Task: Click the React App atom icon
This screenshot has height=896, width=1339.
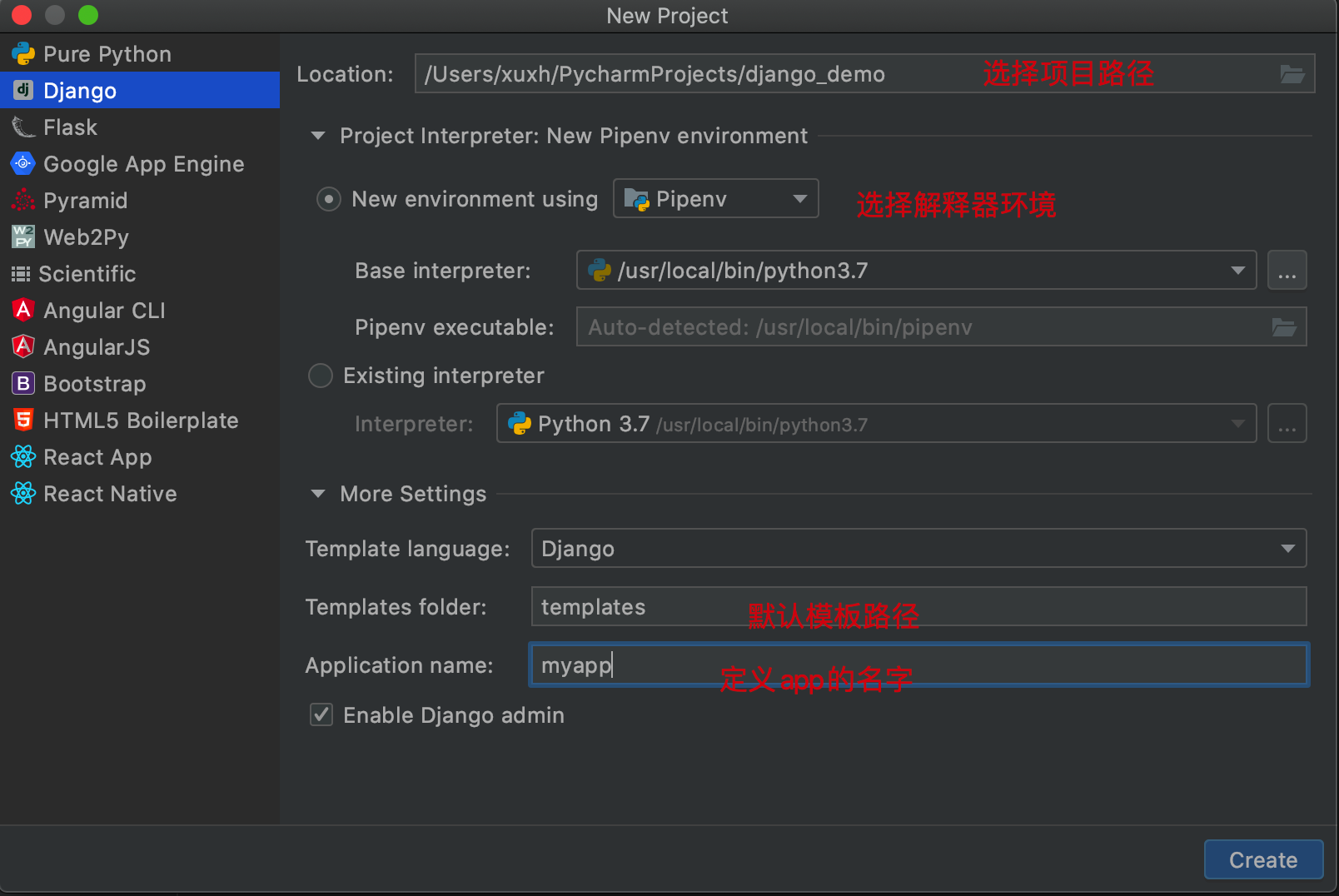Action: 23,456
